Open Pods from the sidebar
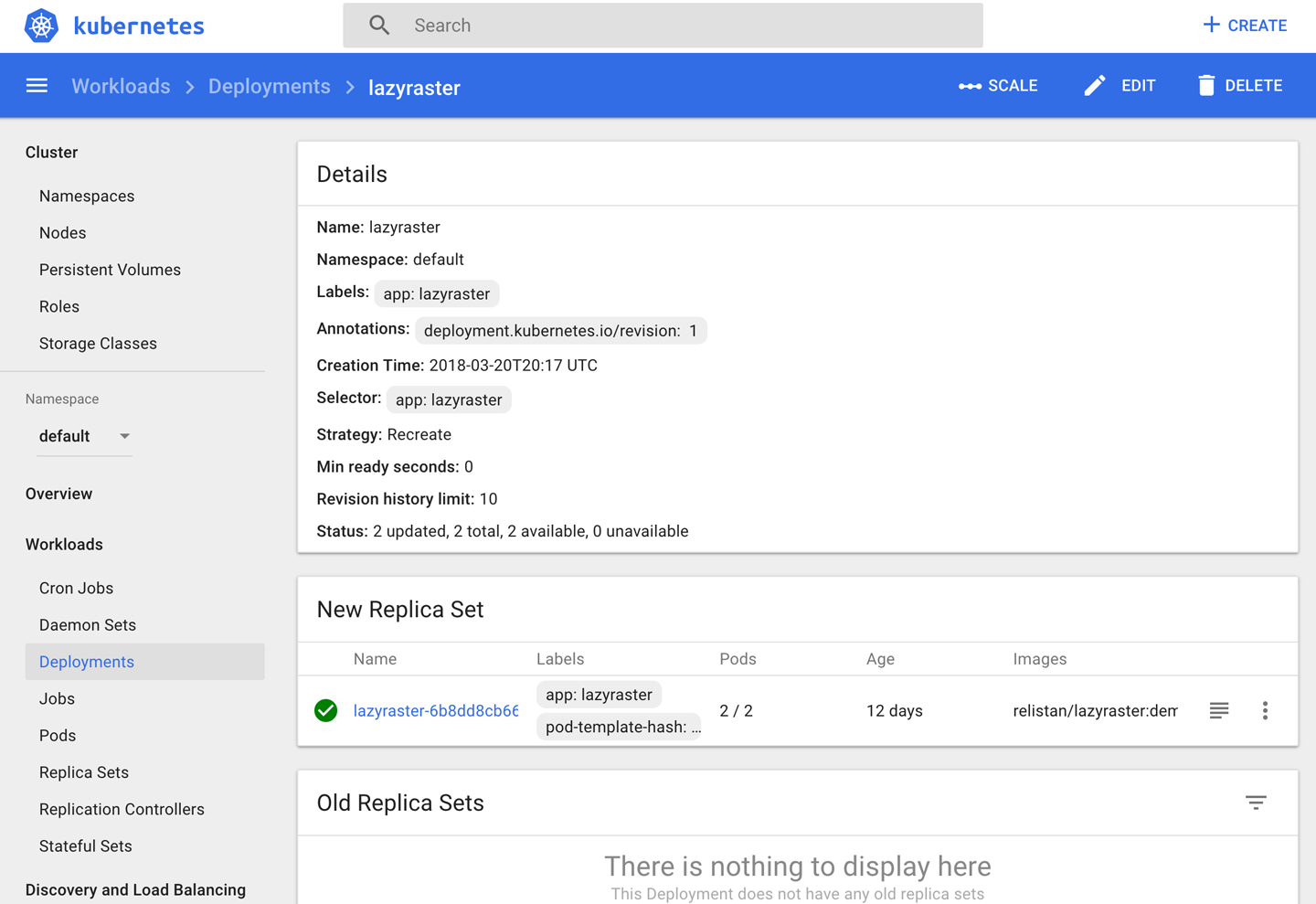 pos(57,735)
